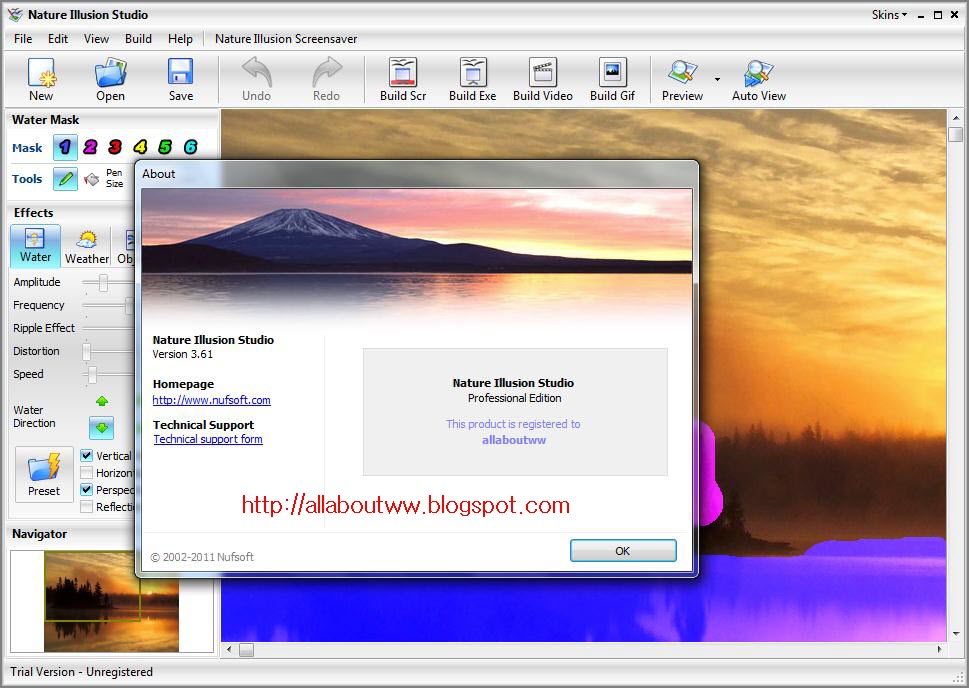This screenshot has height=688, width=969.
Task: Click the Redo arrow icon
Action: [326, 73]
